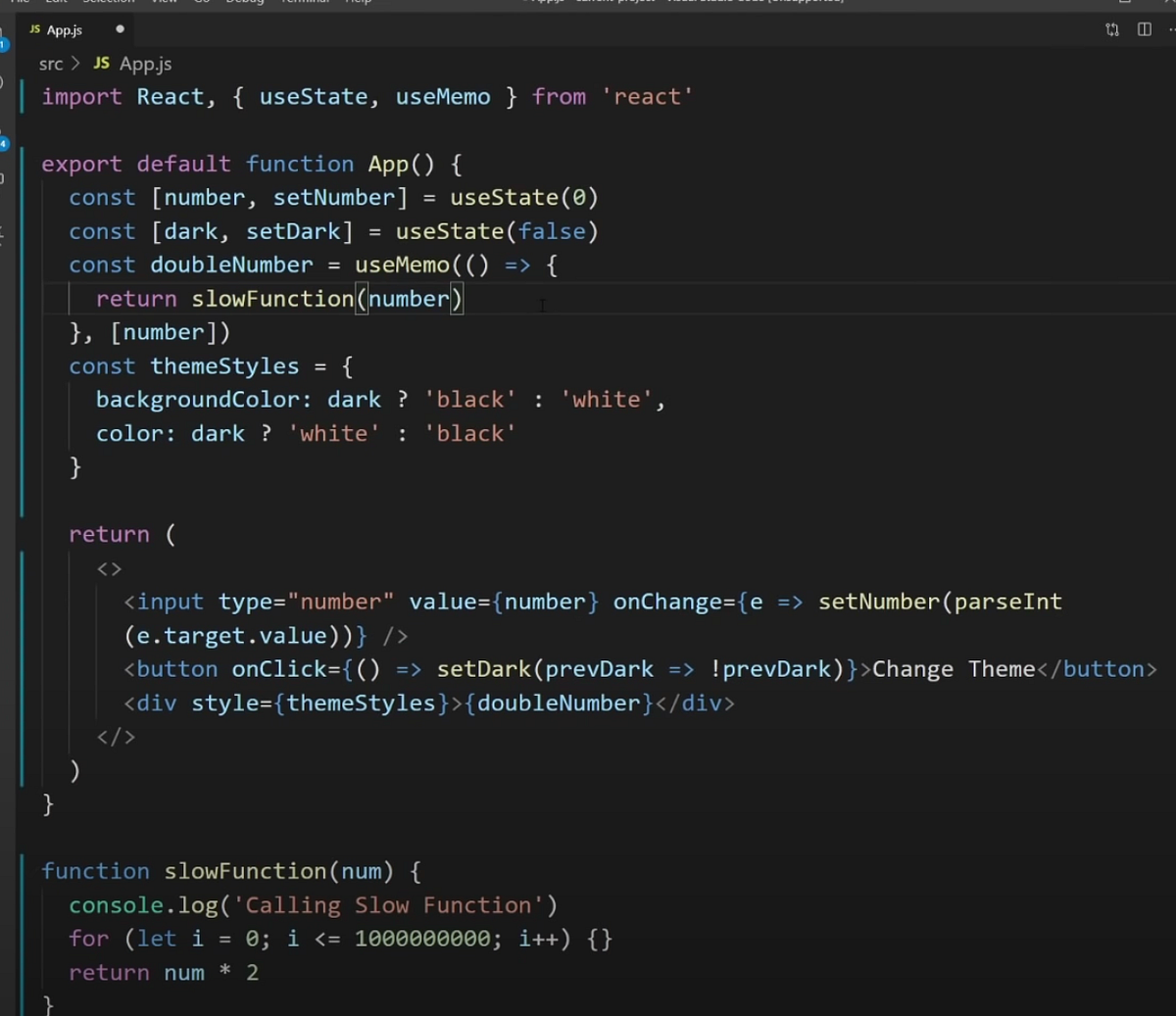Click the opening fragment tag '<>'
The height and width of the screenshot is (1016, 1176).
[x=109, y=569]
